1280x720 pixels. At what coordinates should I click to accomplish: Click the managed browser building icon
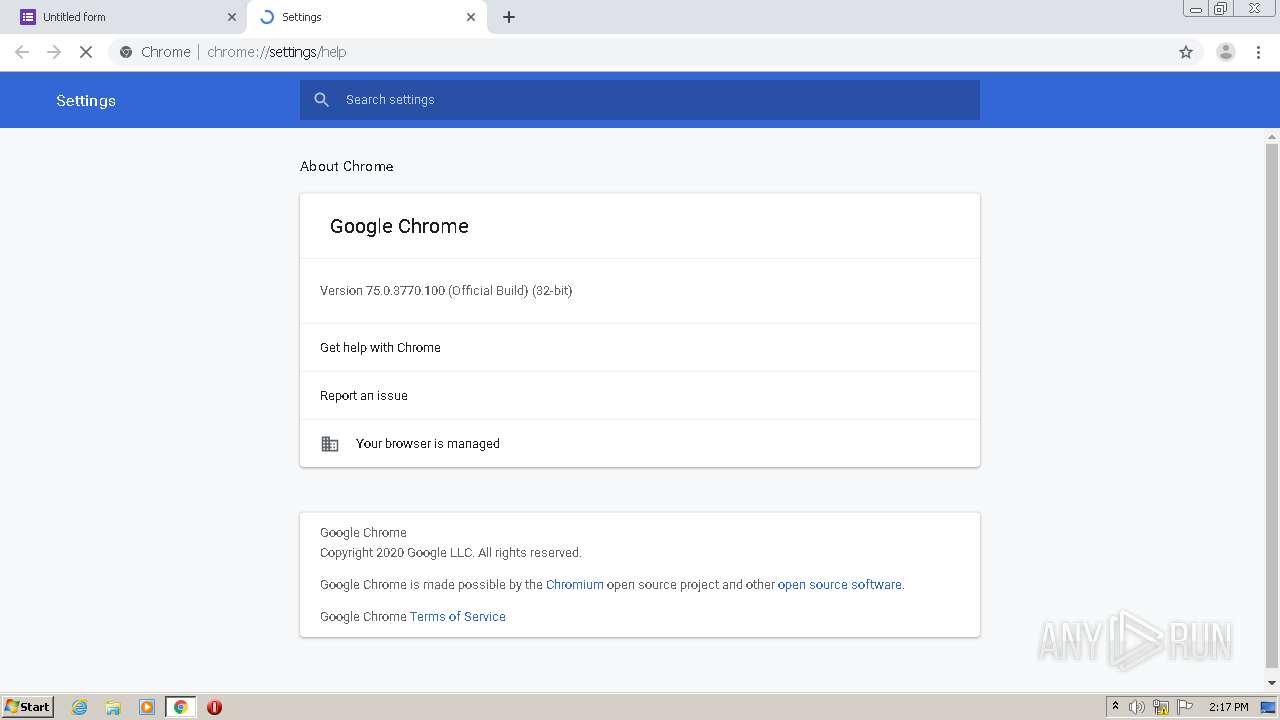330,444
